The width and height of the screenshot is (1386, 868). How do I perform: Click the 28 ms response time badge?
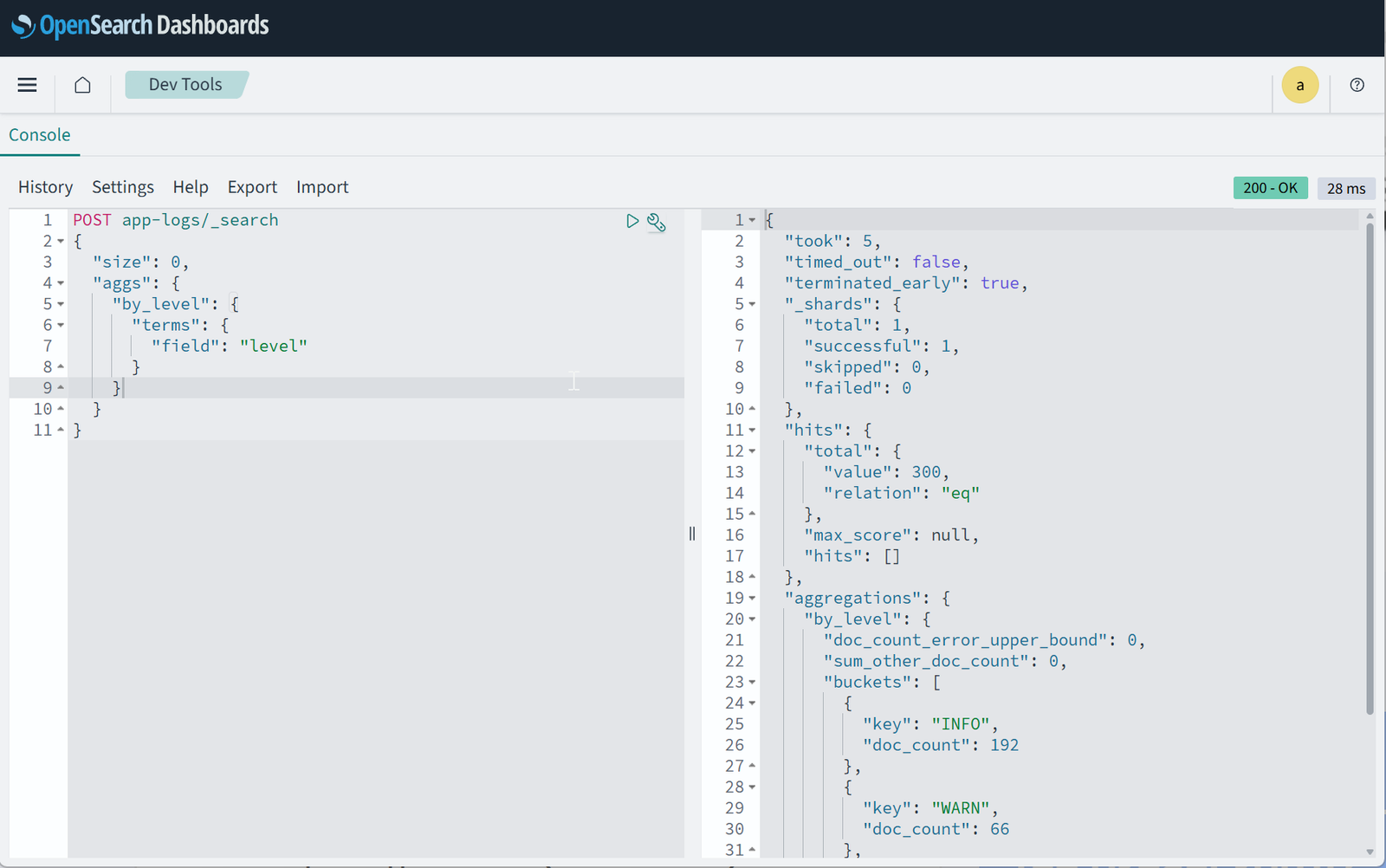[1346, 189]
